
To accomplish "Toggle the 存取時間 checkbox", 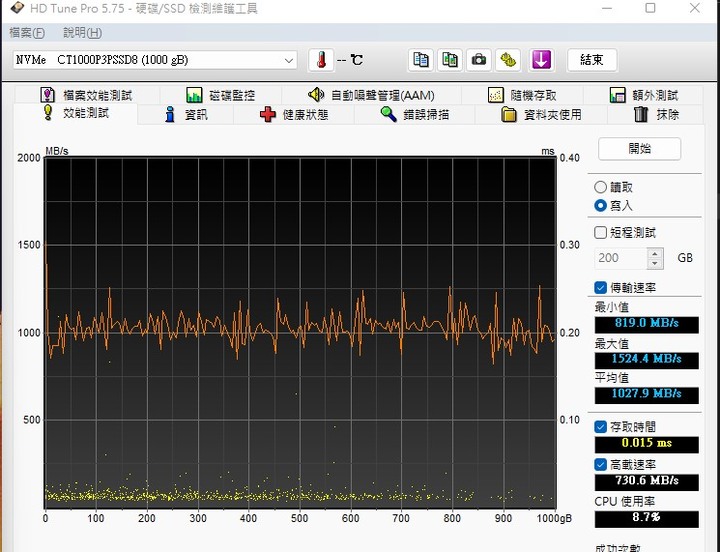I will tap(600, 427).
